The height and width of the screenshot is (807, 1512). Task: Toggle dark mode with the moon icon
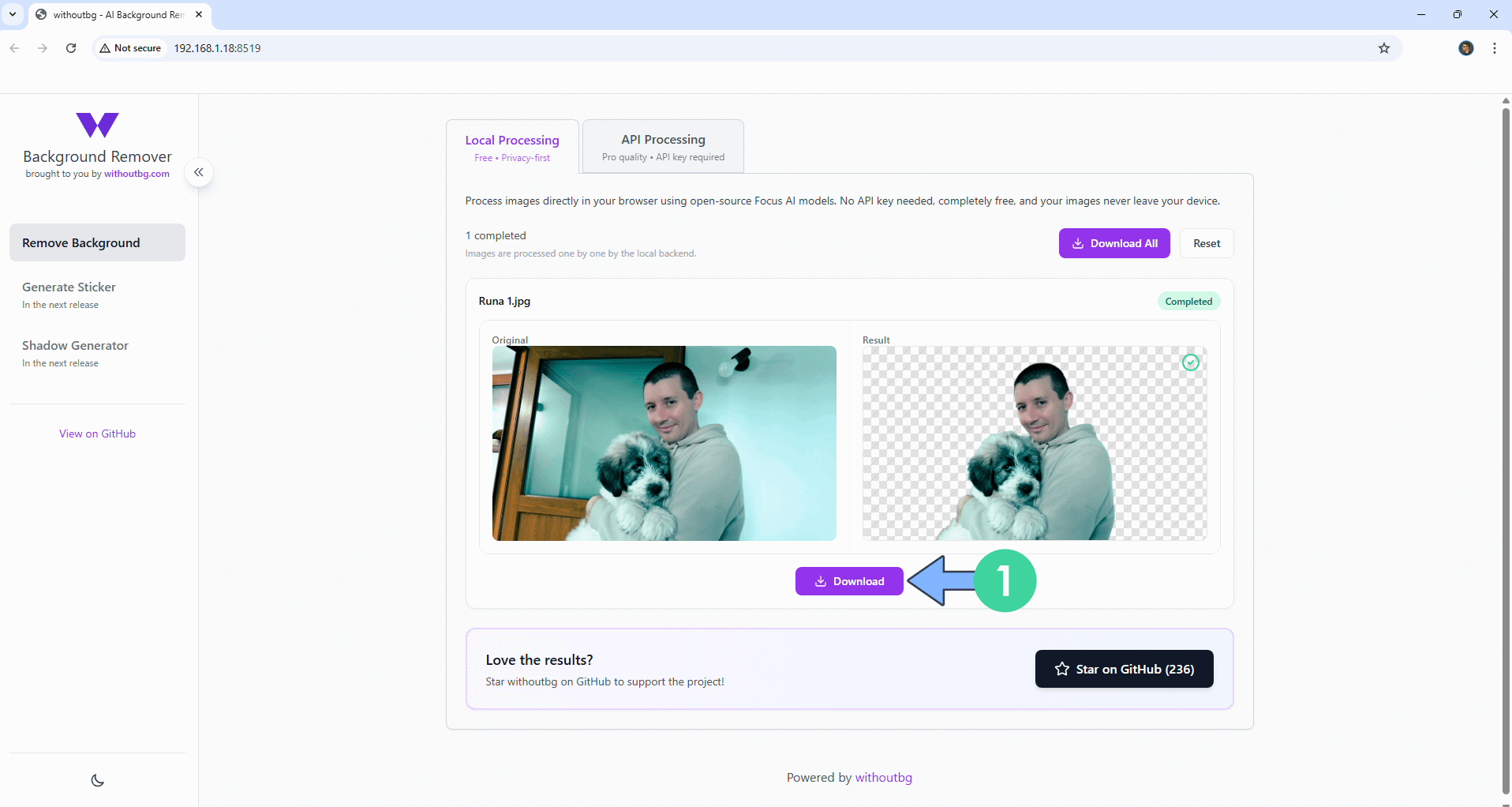click(x=98, y=780)
